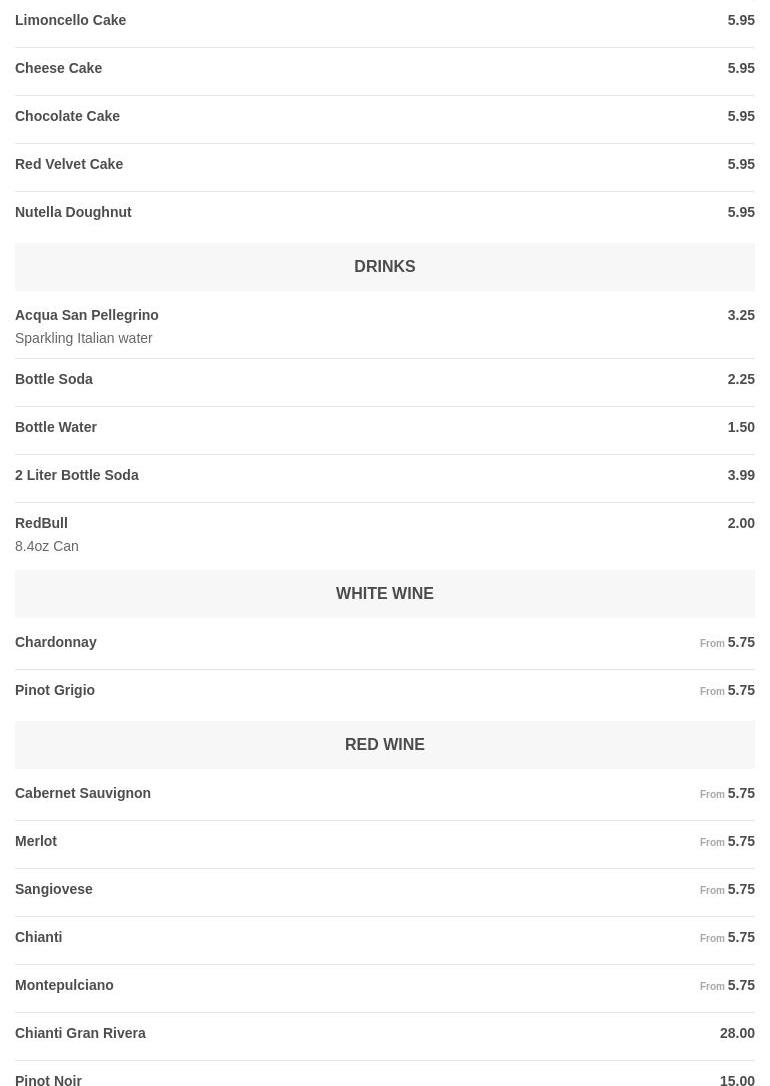Screen dimensions: 770x1086
Task: Click the WHITE WINE section header
Action: coord(384,594)
